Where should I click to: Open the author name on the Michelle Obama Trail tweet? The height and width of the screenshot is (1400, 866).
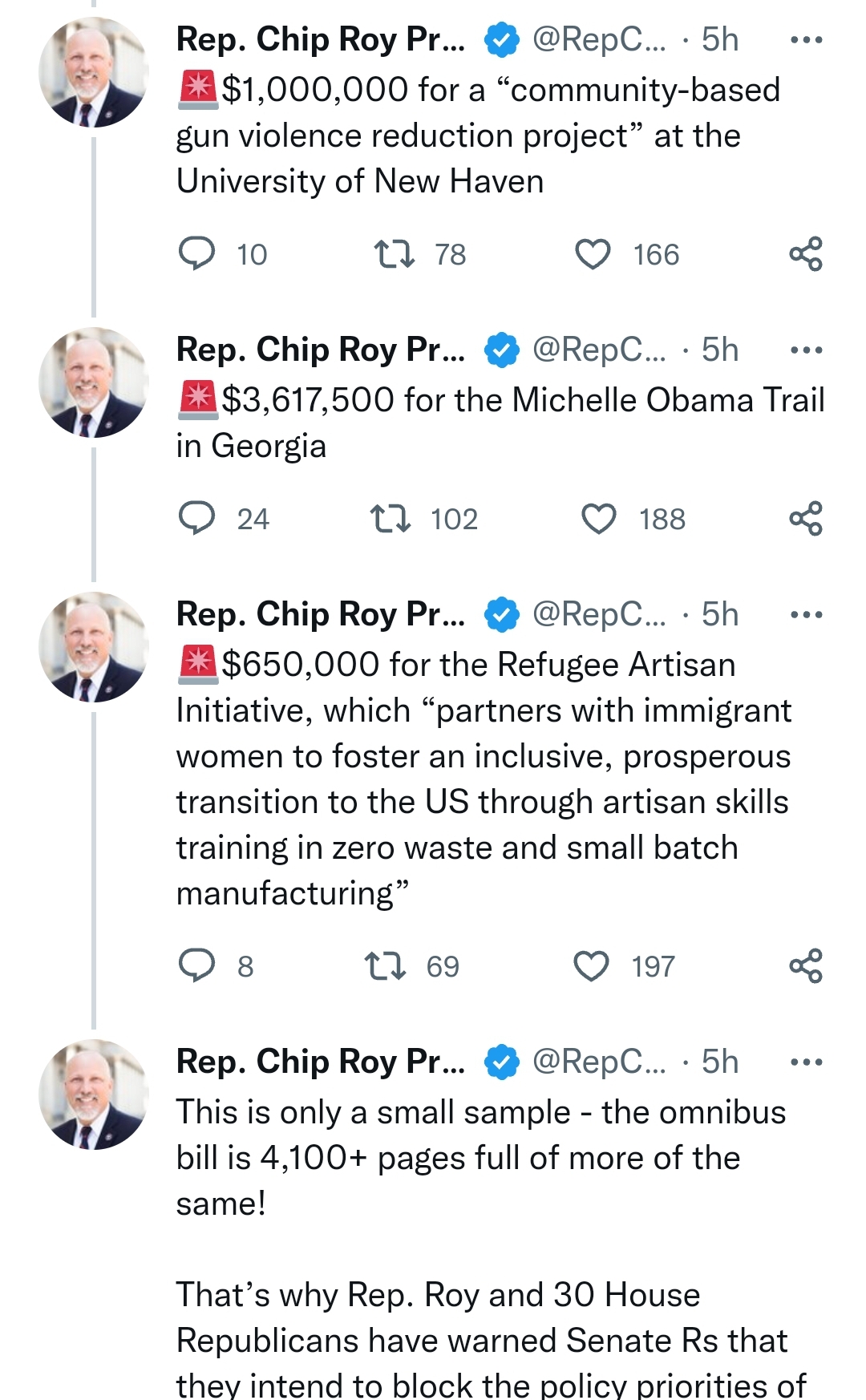(320, 350)
